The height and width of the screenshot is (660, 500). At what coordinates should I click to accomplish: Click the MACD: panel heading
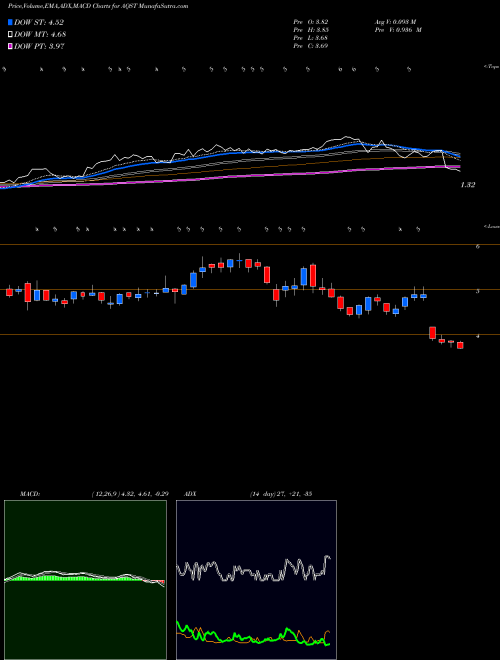(x=30, y=494)
